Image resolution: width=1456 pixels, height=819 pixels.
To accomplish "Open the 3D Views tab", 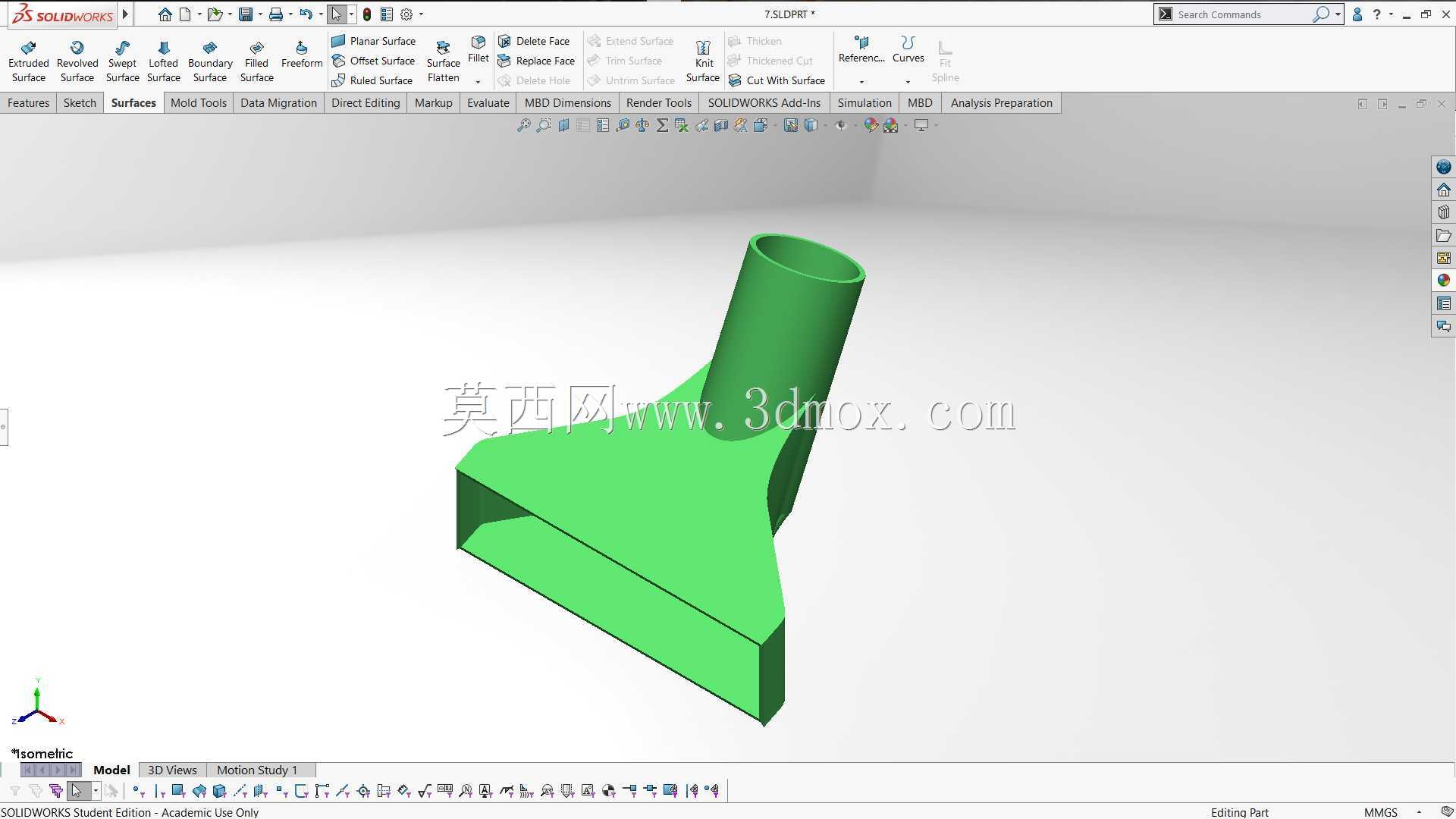I will [172, 770].
